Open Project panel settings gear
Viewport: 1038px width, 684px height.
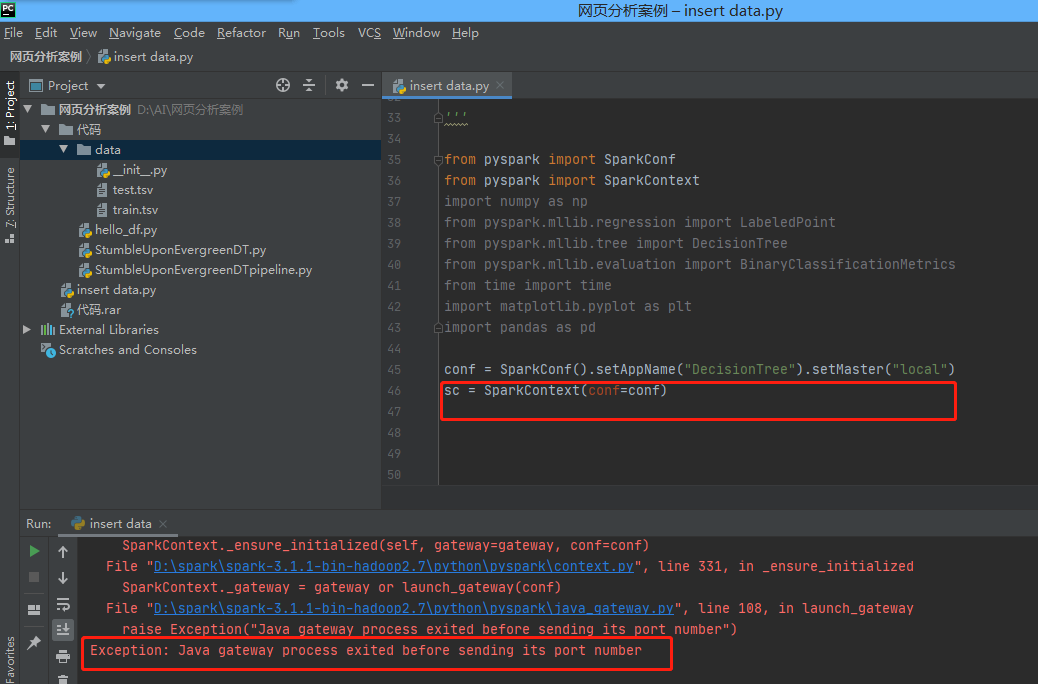[342, 85]
